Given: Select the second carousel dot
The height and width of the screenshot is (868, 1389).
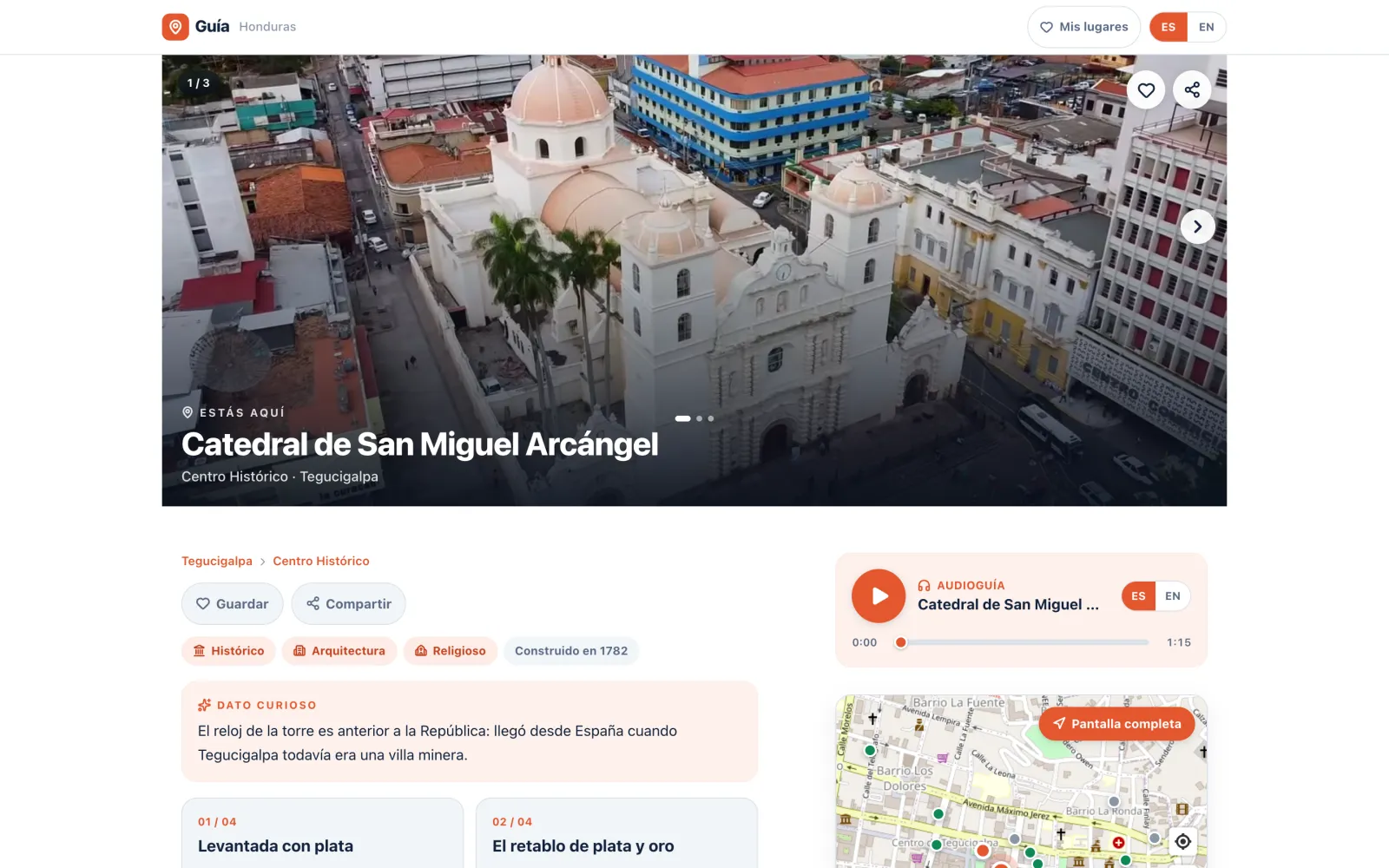Looking at the screenshot, I should pyautogui.click(x=699, y=418).
